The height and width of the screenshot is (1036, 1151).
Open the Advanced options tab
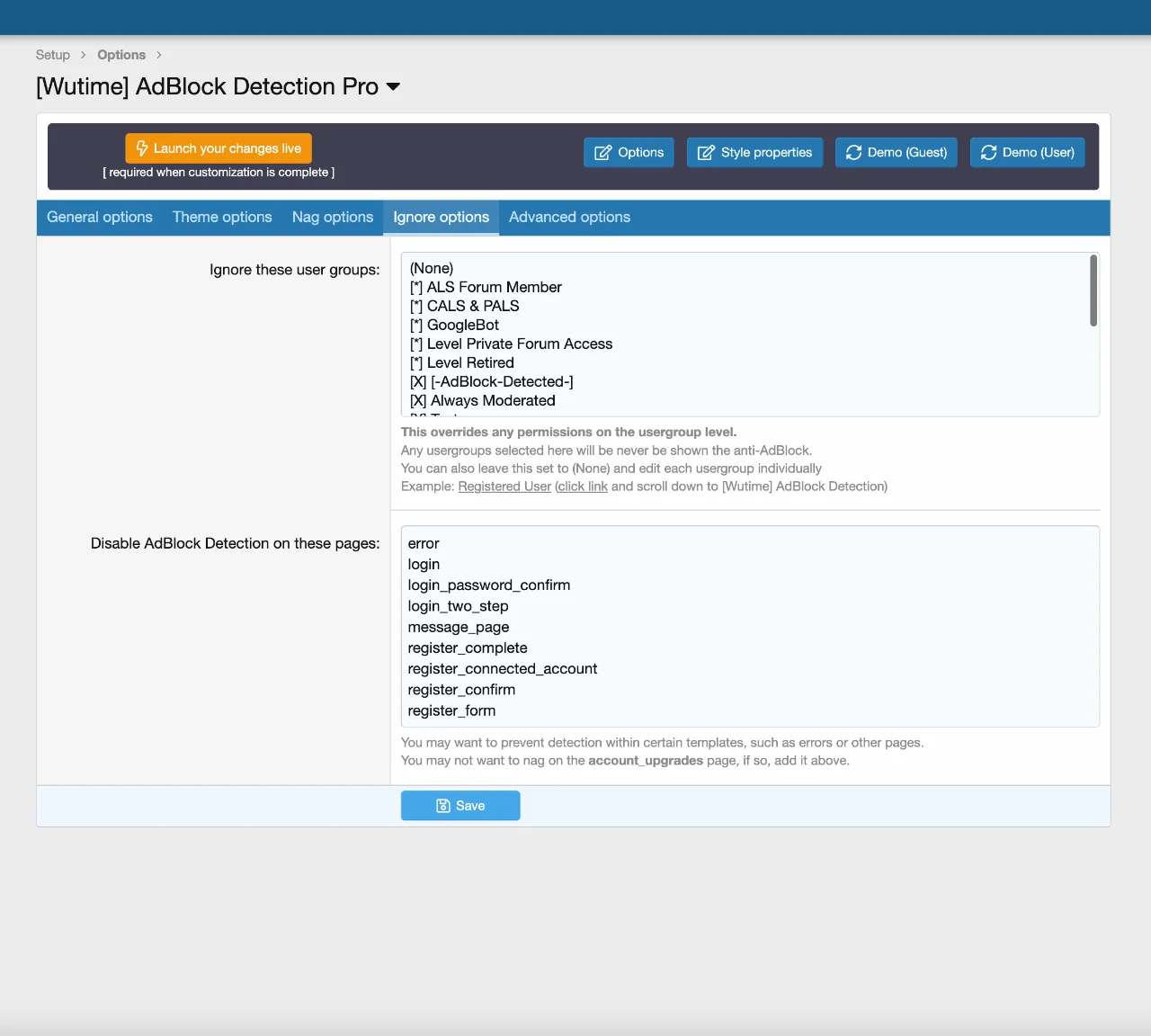coord(569,217)
